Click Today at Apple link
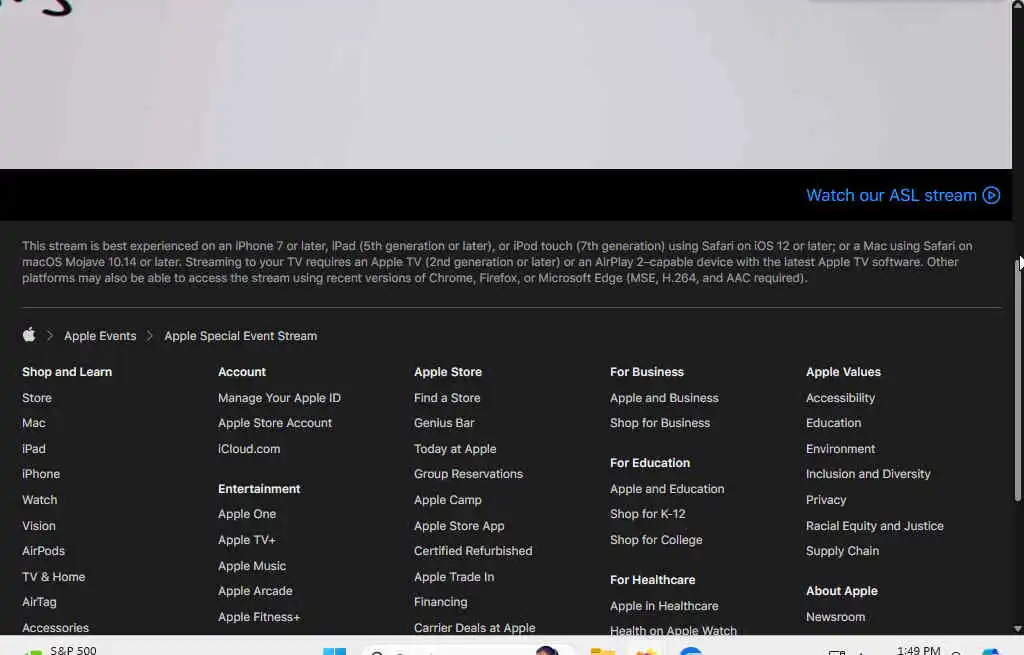This screenshot has height=655, width=1024. pyautogui.click(x=455, y=449)
